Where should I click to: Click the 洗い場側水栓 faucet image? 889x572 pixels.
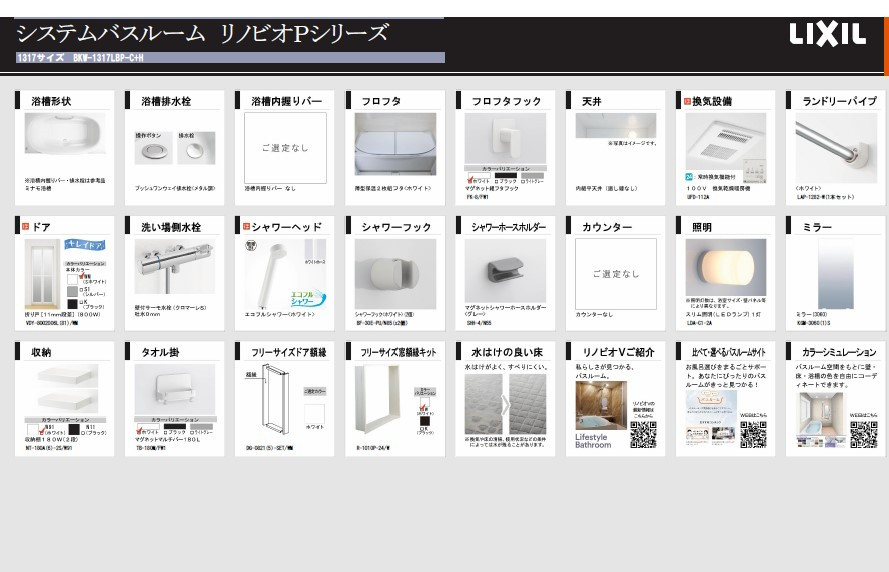click(x=175, y=266)
